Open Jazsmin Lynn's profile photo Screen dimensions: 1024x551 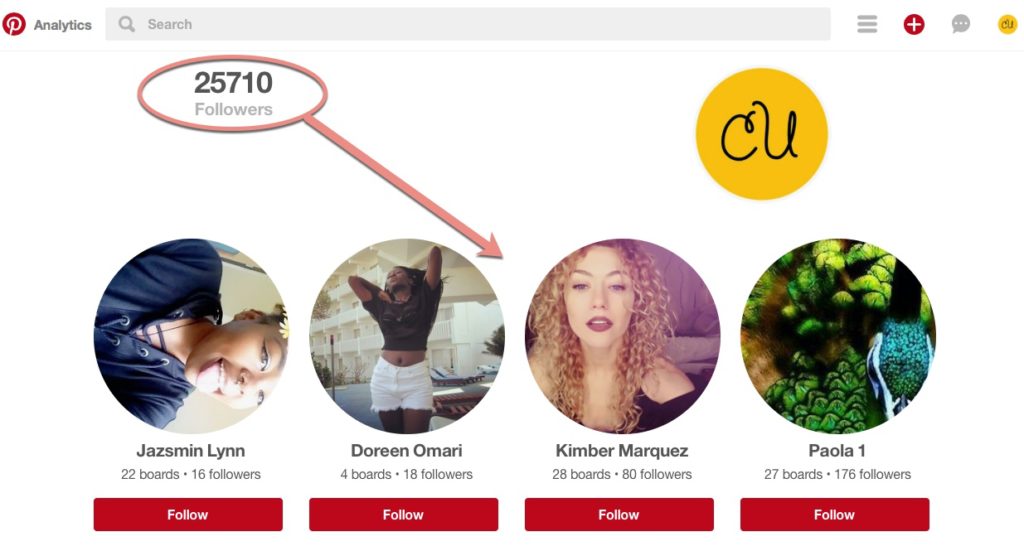tap(191, 336)
